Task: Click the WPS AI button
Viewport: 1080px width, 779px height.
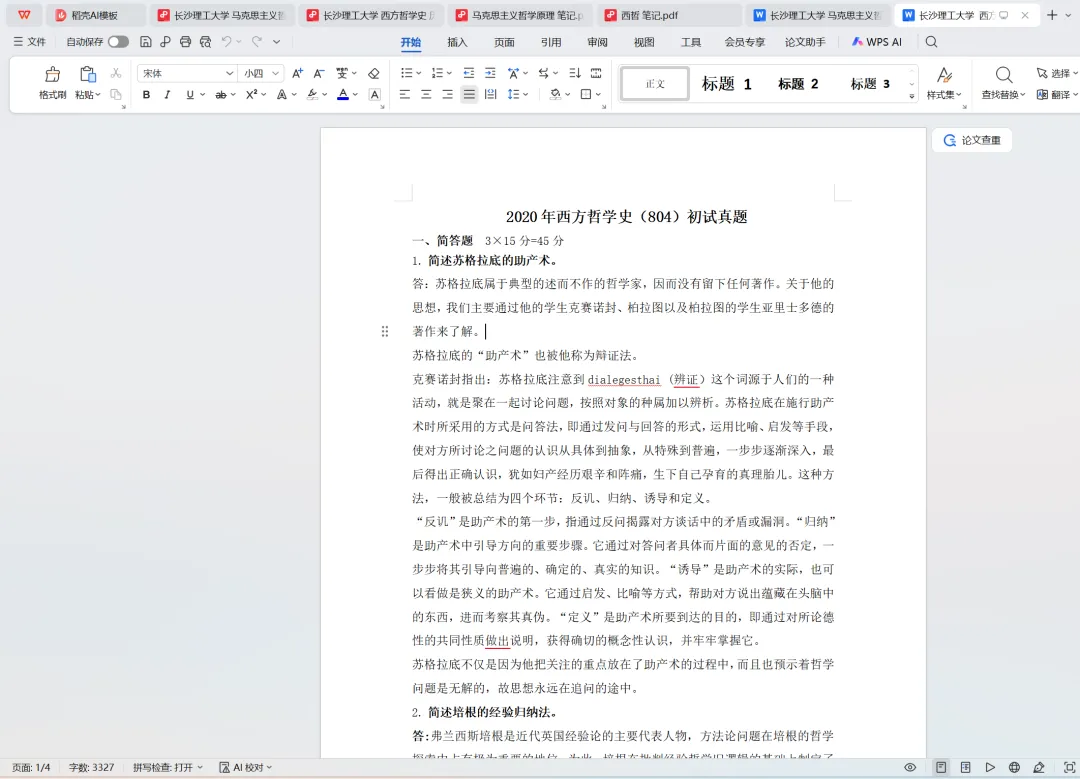Action: tap(877, 42)
